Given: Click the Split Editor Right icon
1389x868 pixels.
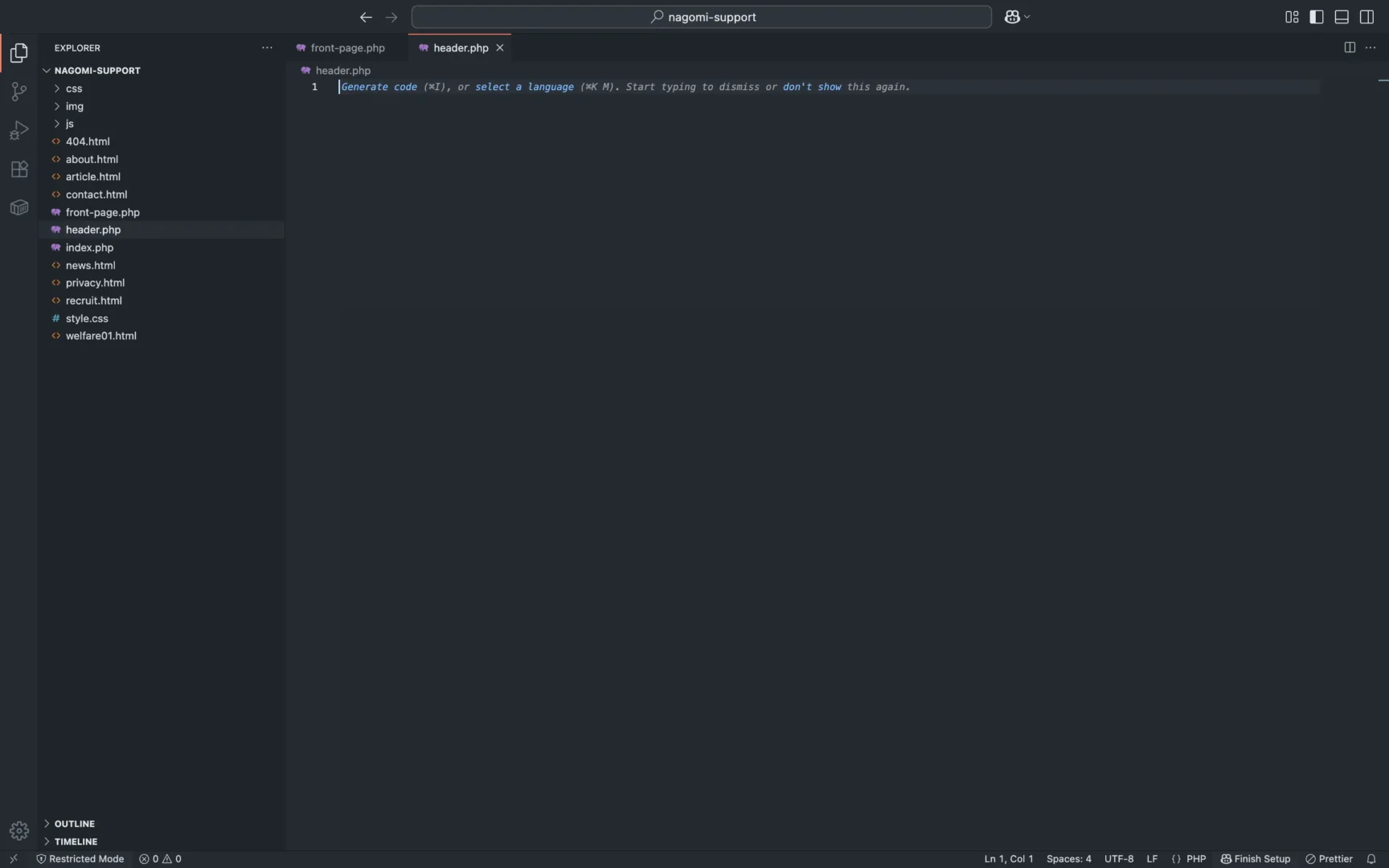Looking at the screenshot, I should point(1350,47).
